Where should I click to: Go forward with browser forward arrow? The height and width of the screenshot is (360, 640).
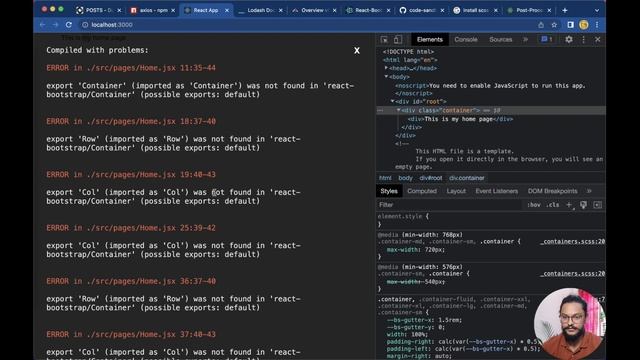click(56, 25)
